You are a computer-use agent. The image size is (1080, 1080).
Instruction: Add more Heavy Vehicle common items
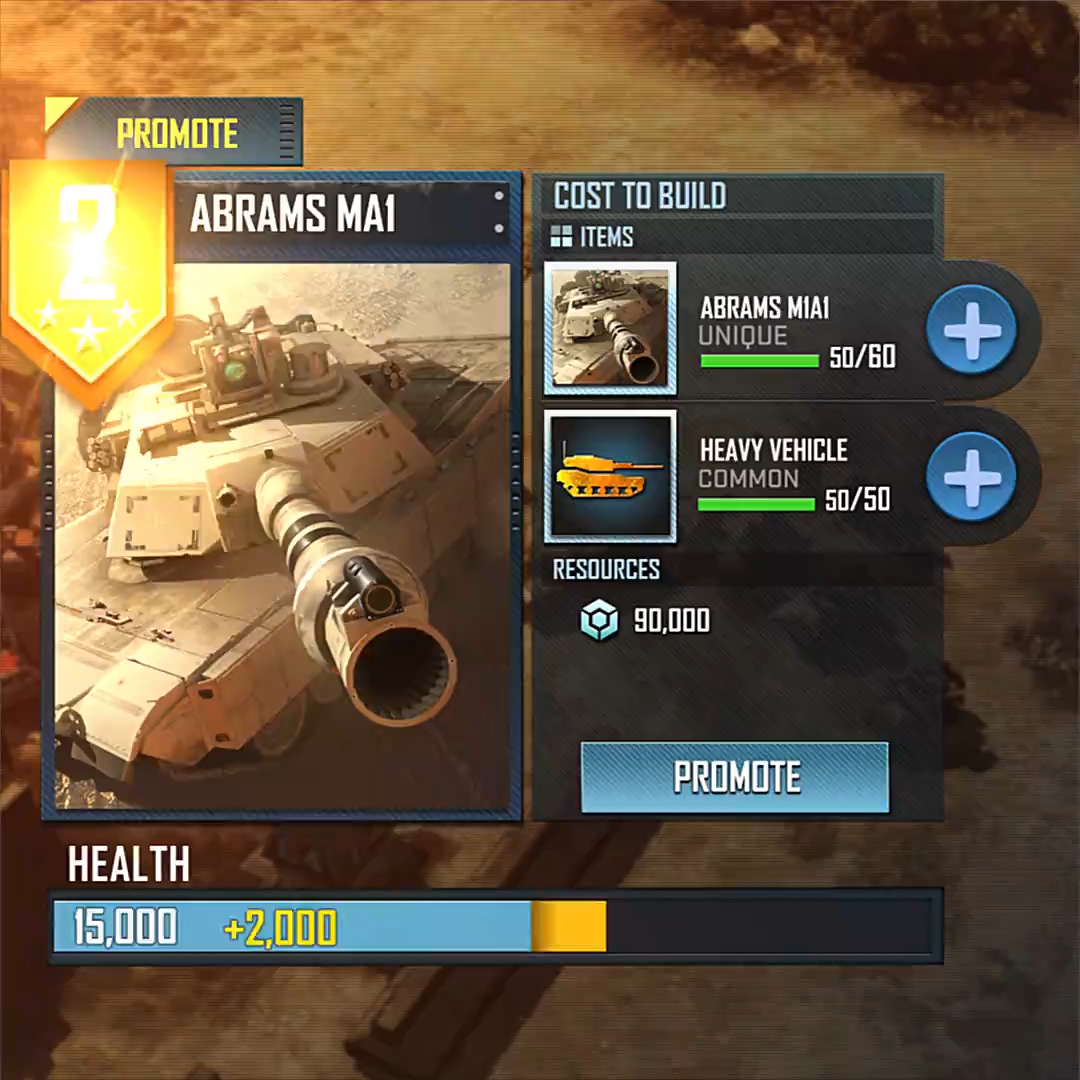(x=971, y=477)
